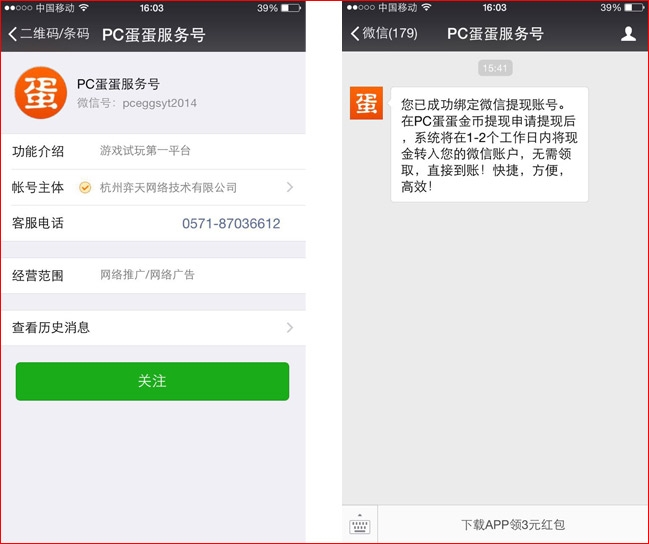Screen dimensions: 649x544
Task: Tap the verified badge next to 杭州弈天网络技术有限公司
Action: click(85, 188)
